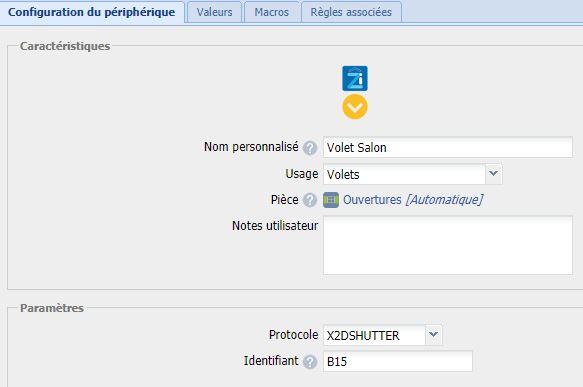
Task: Focus the Nom personnalisé field with Volet Salon
Action: [x=448, y=147]
